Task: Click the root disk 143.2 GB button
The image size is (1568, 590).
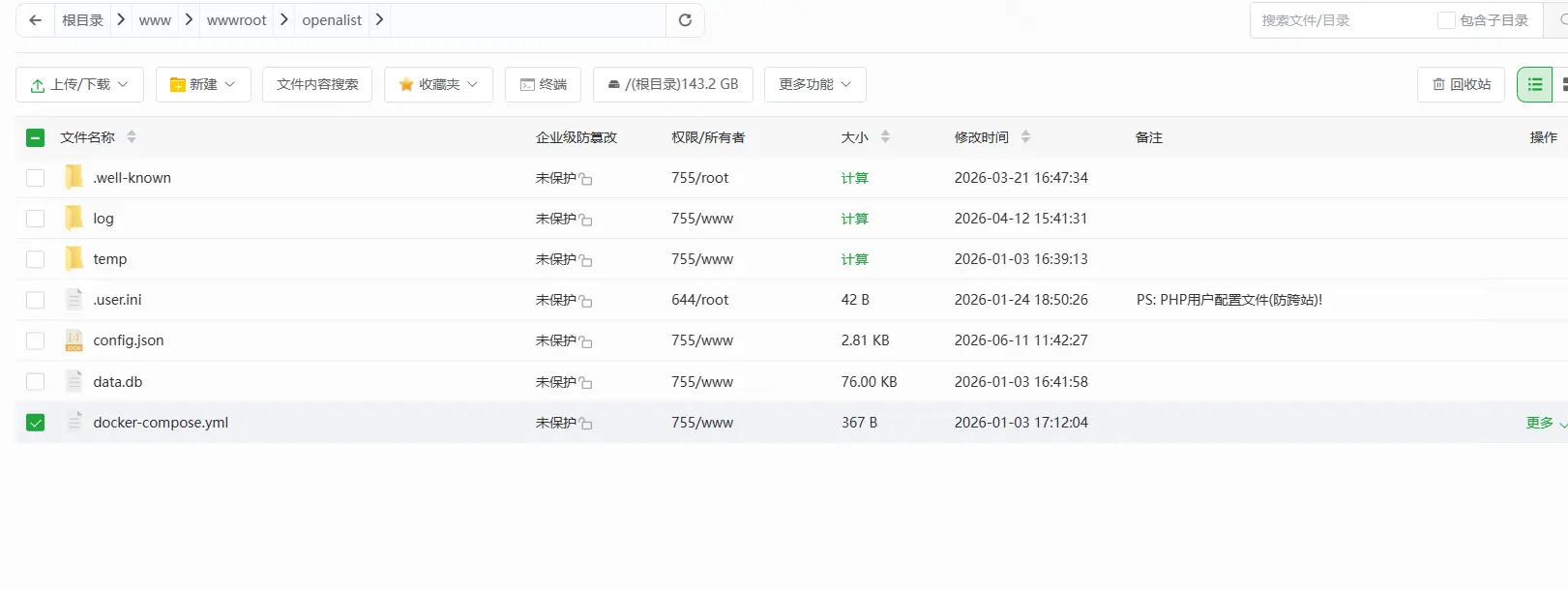Action: click(672, 84)
